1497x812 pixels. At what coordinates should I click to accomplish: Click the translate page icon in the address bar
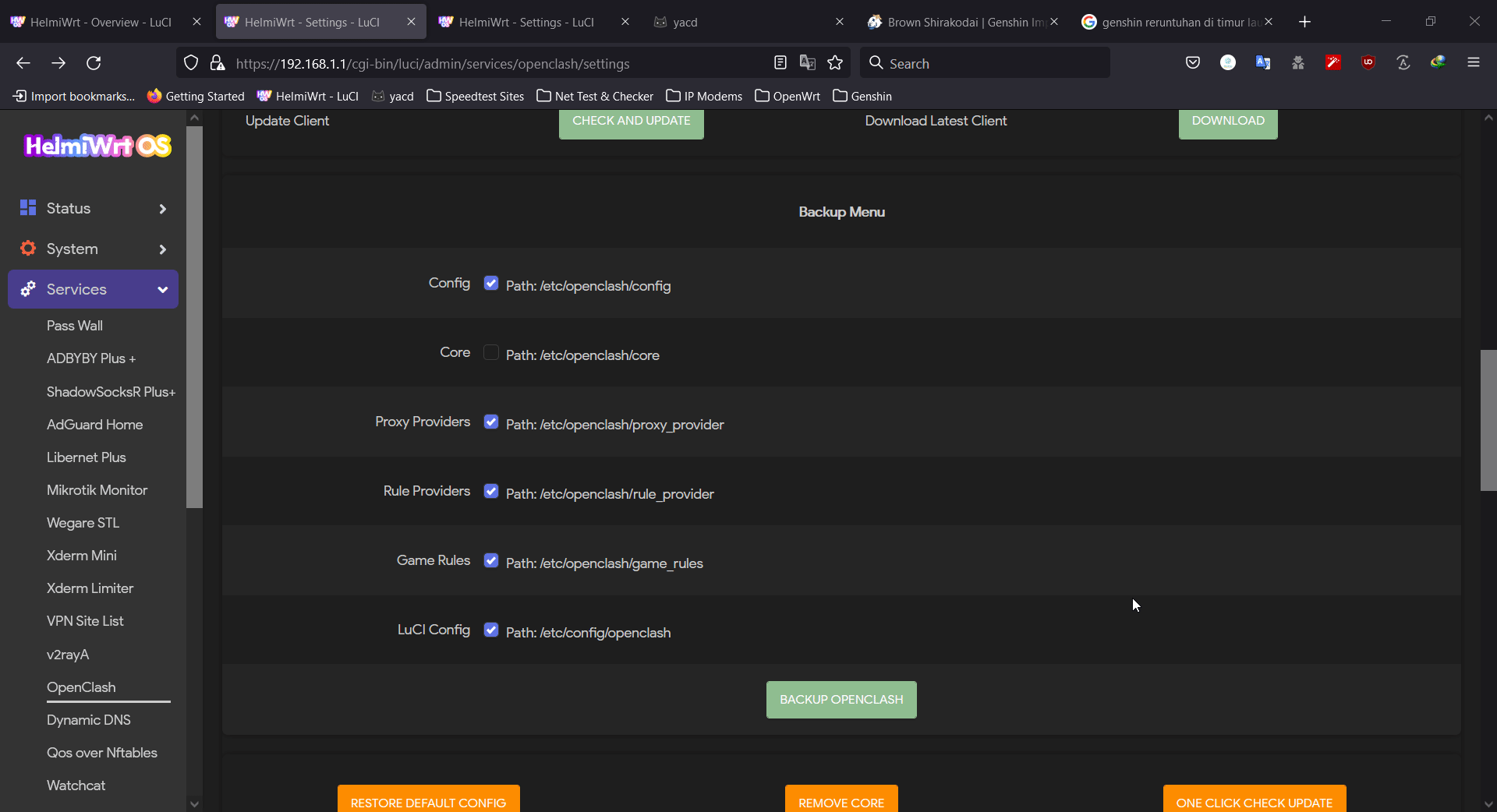click(808, 63)
